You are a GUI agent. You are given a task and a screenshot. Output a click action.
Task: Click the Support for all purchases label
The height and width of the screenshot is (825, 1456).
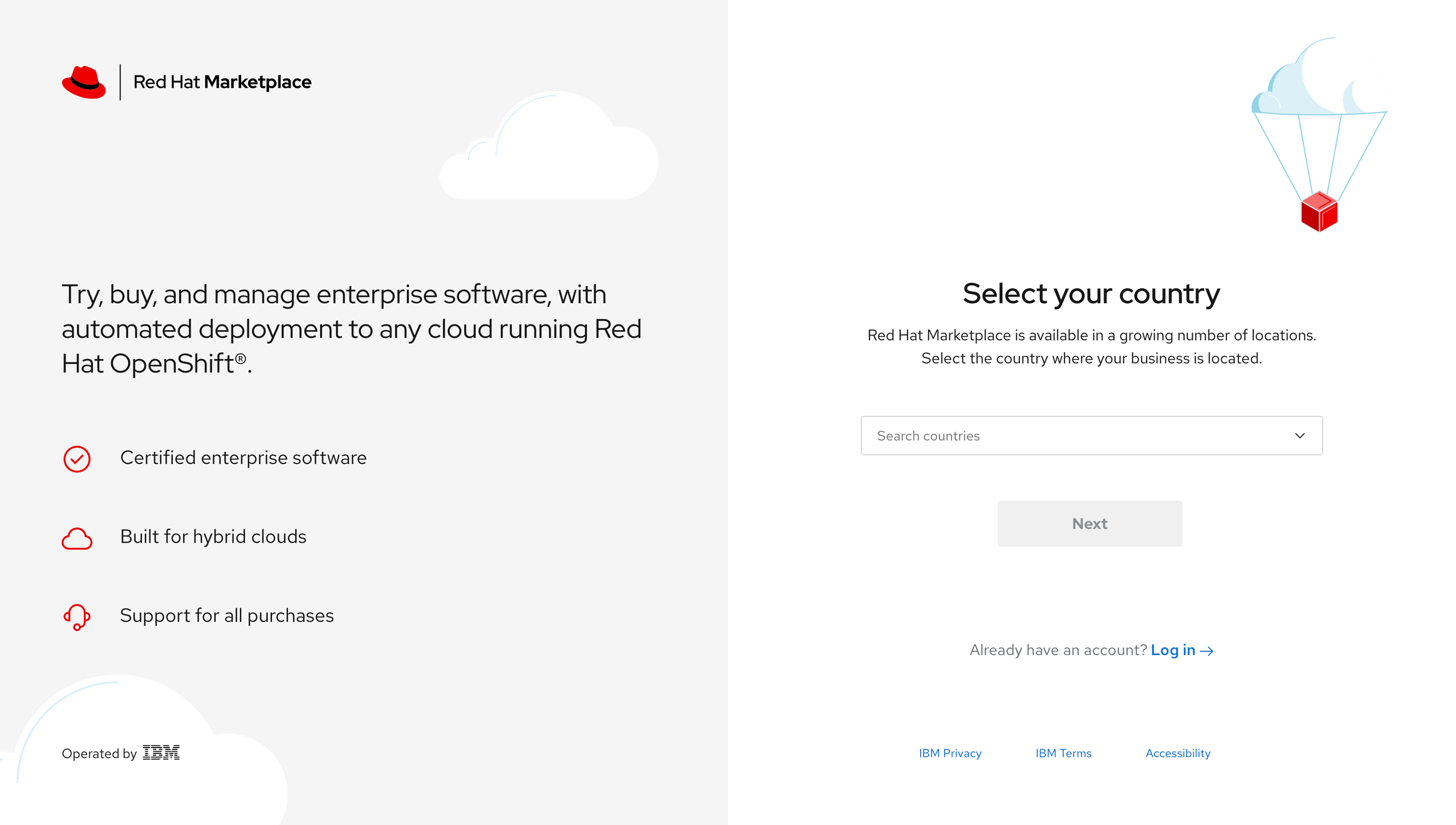click(x=227, y=615)
